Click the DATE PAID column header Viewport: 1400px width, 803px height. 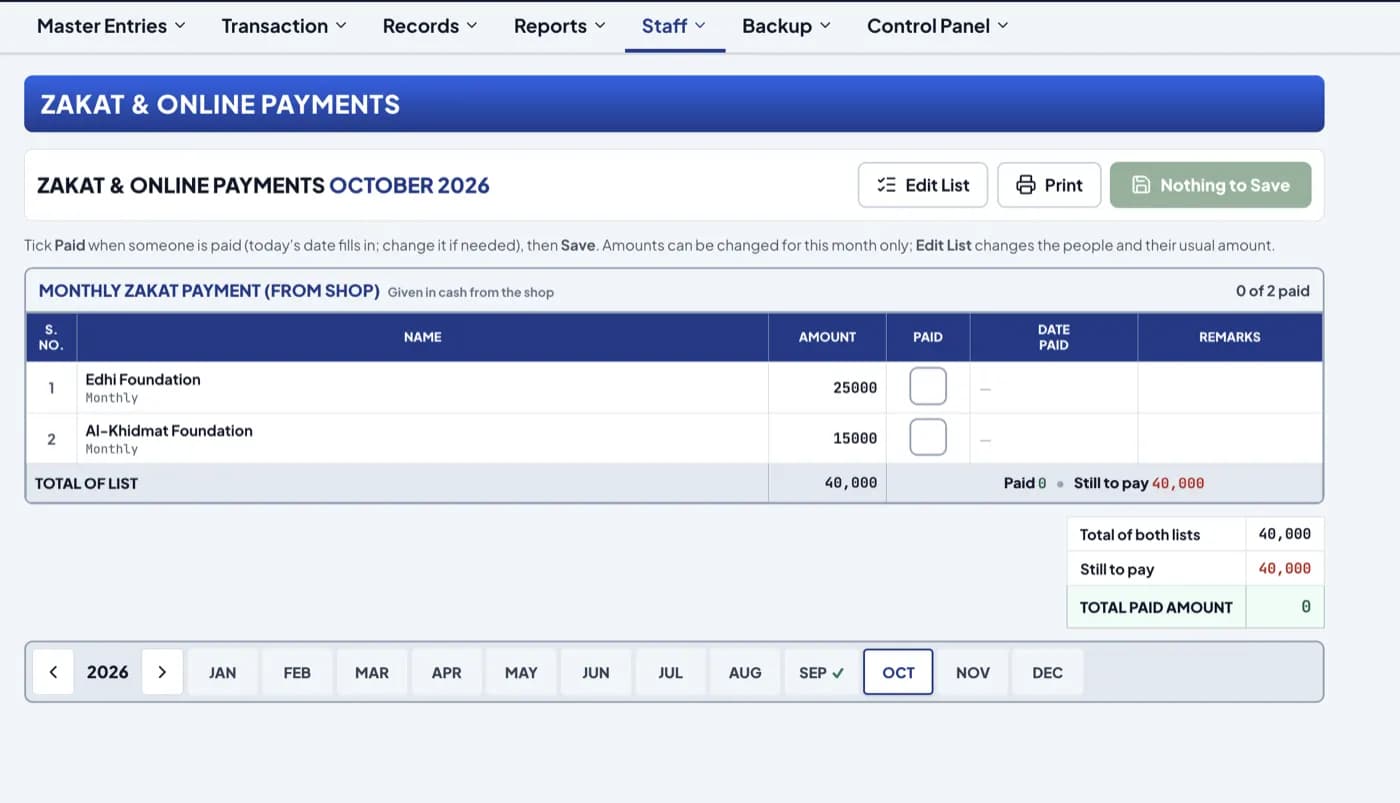tap(1053, 337)
